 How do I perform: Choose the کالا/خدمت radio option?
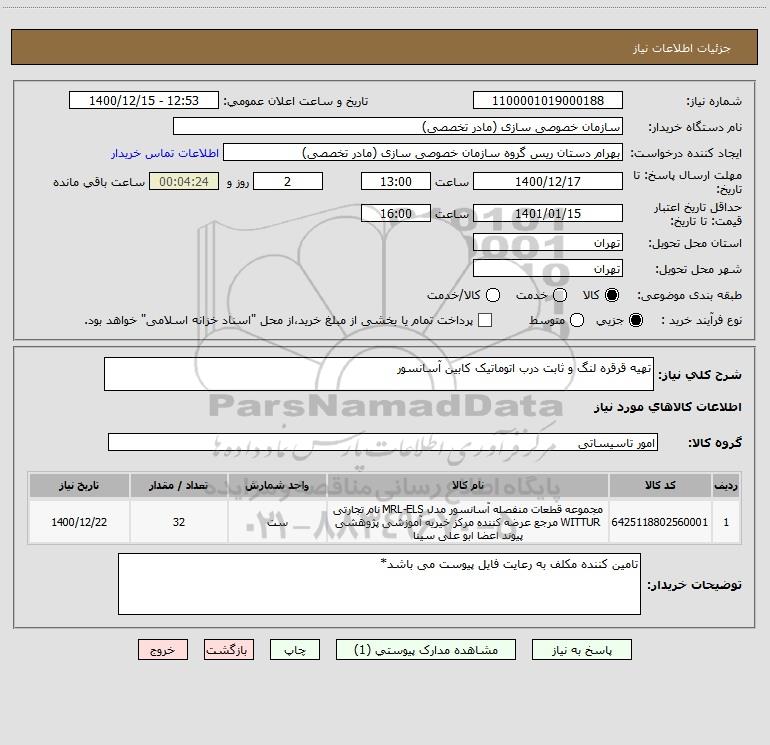pos(493,295)
